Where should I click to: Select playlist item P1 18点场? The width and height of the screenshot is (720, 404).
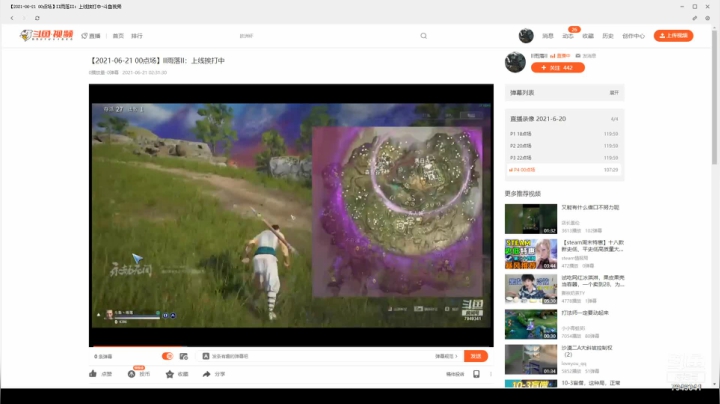click(564, 134)
